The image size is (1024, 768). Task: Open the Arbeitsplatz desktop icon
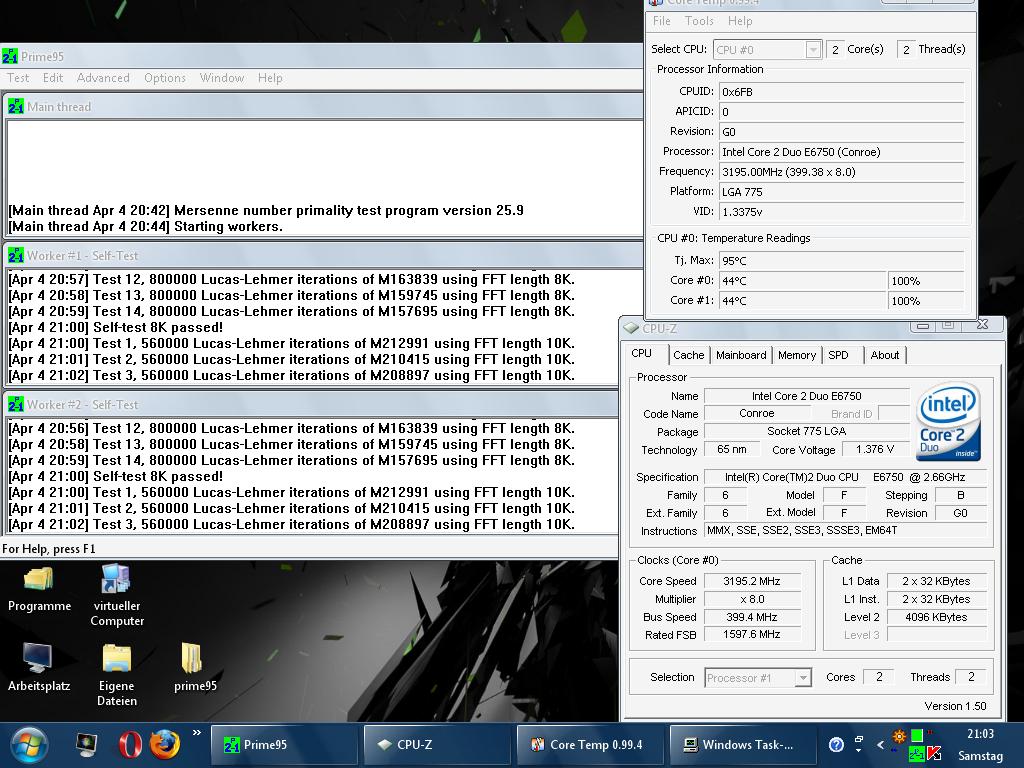pos(39,667)
